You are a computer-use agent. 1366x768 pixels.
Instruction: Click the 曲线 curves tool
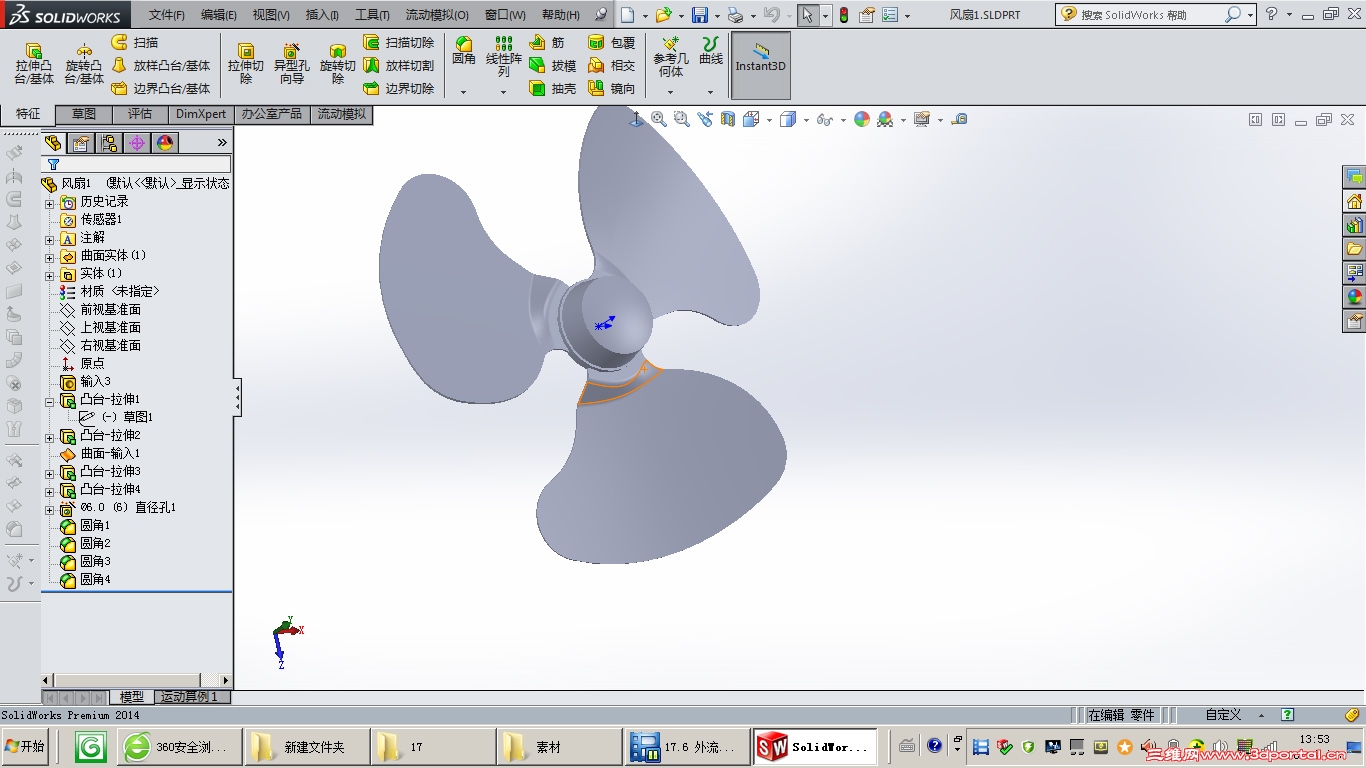(x=711, y=51)
